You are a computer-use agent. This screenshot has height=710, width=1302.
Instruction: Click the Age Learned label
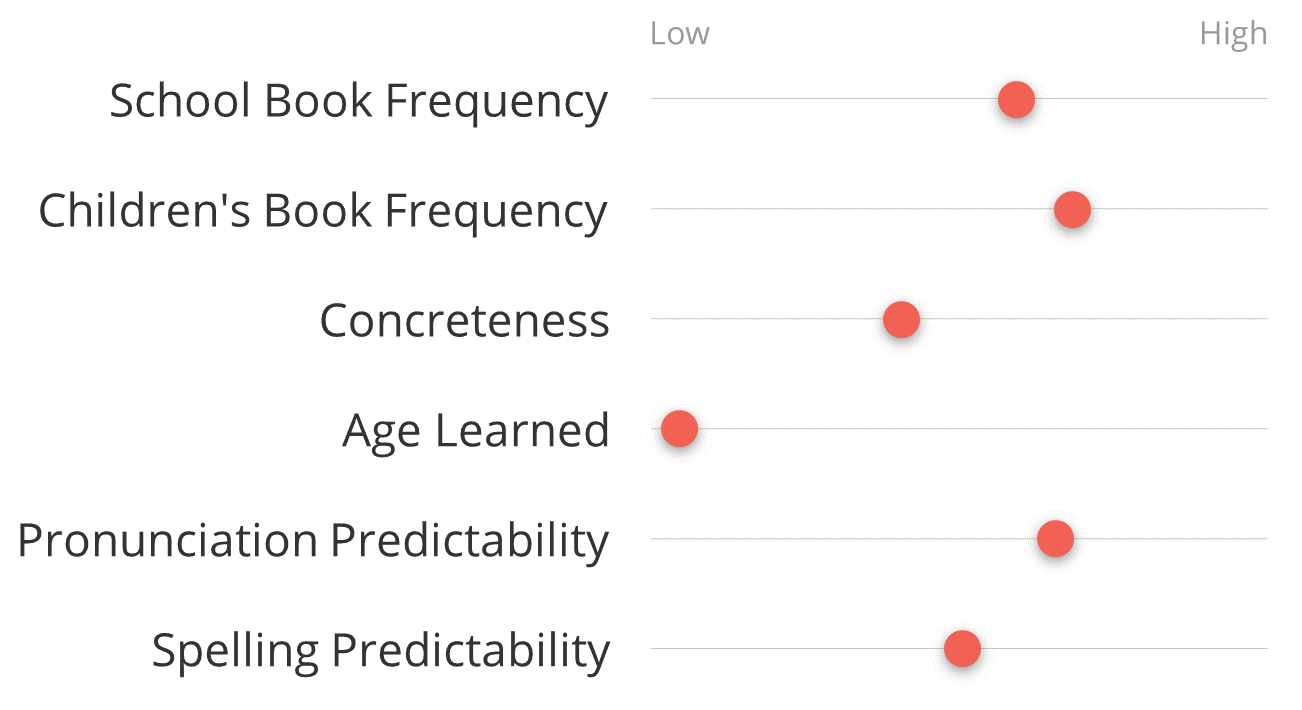(x=476, y=431)
